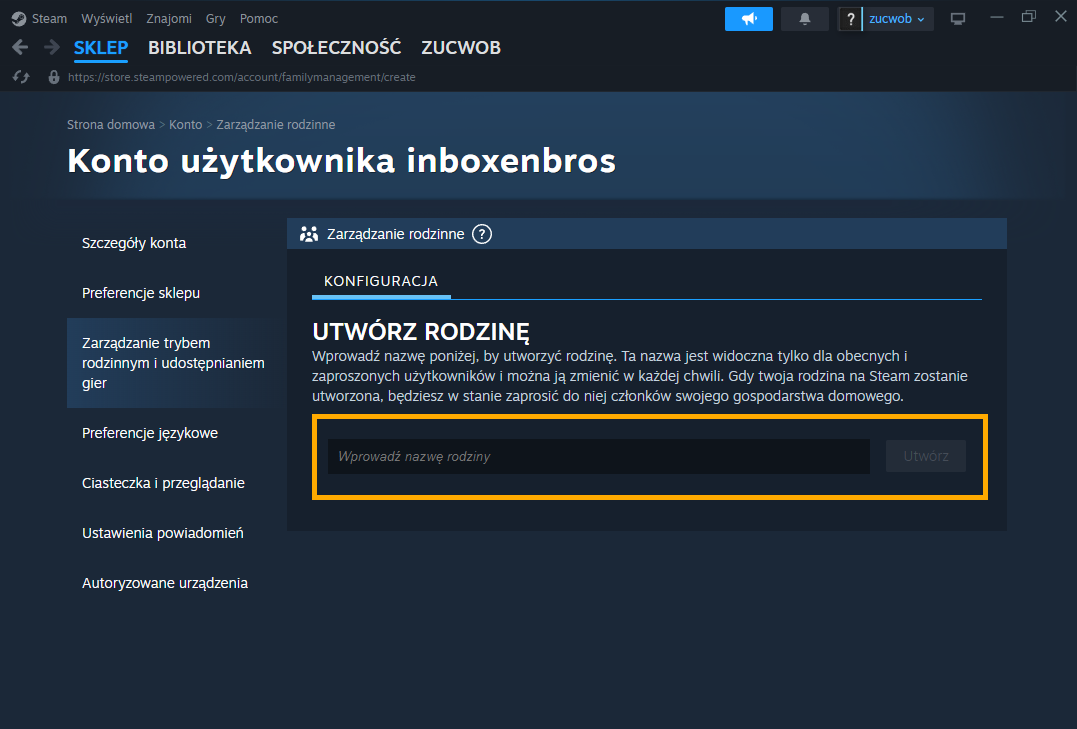Open the Steam menu
This screenshot has width=1077, height=729.
(x=49, y=19)
